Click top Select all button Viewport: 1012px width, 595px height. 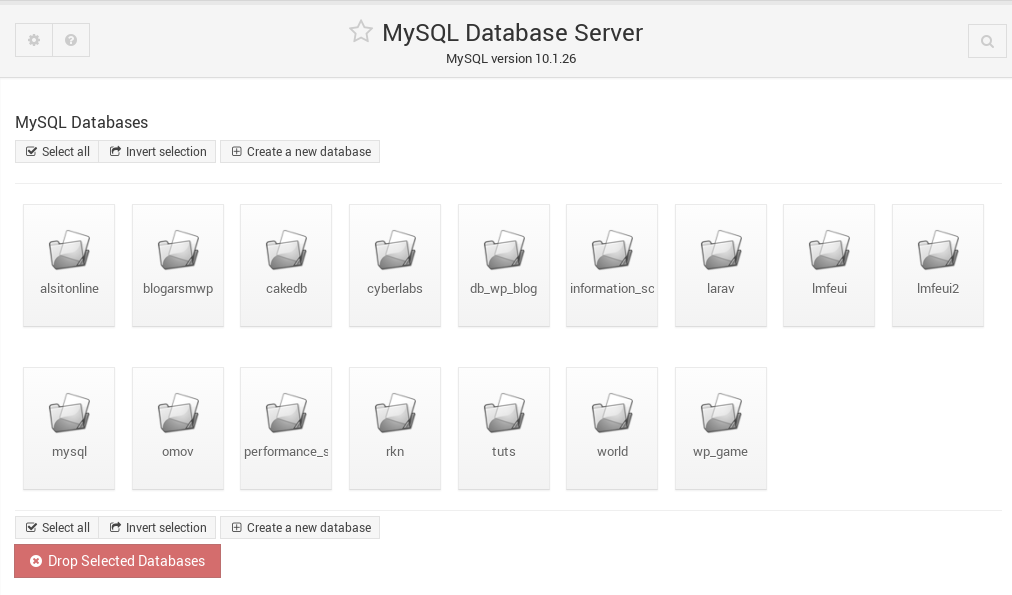[57, 152]
